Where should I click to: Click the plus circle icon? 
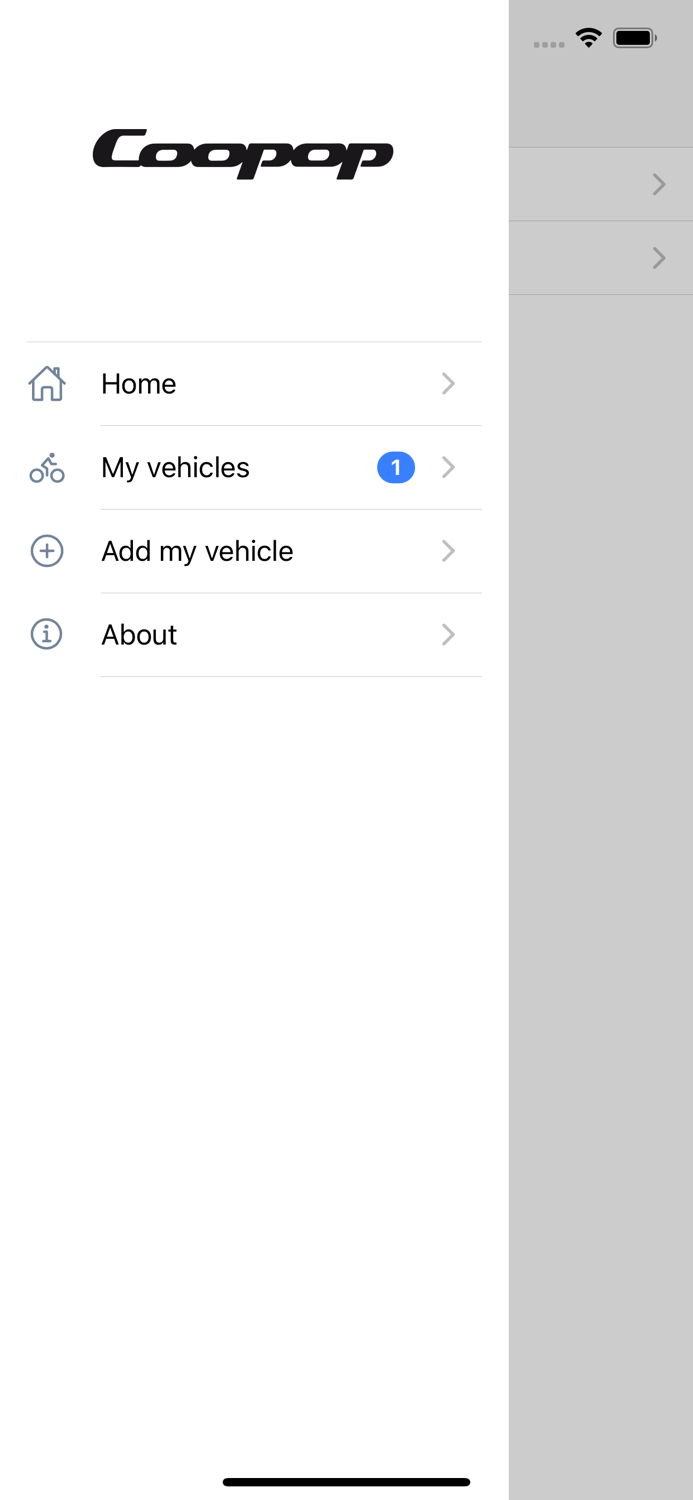(x=47, y=551)
